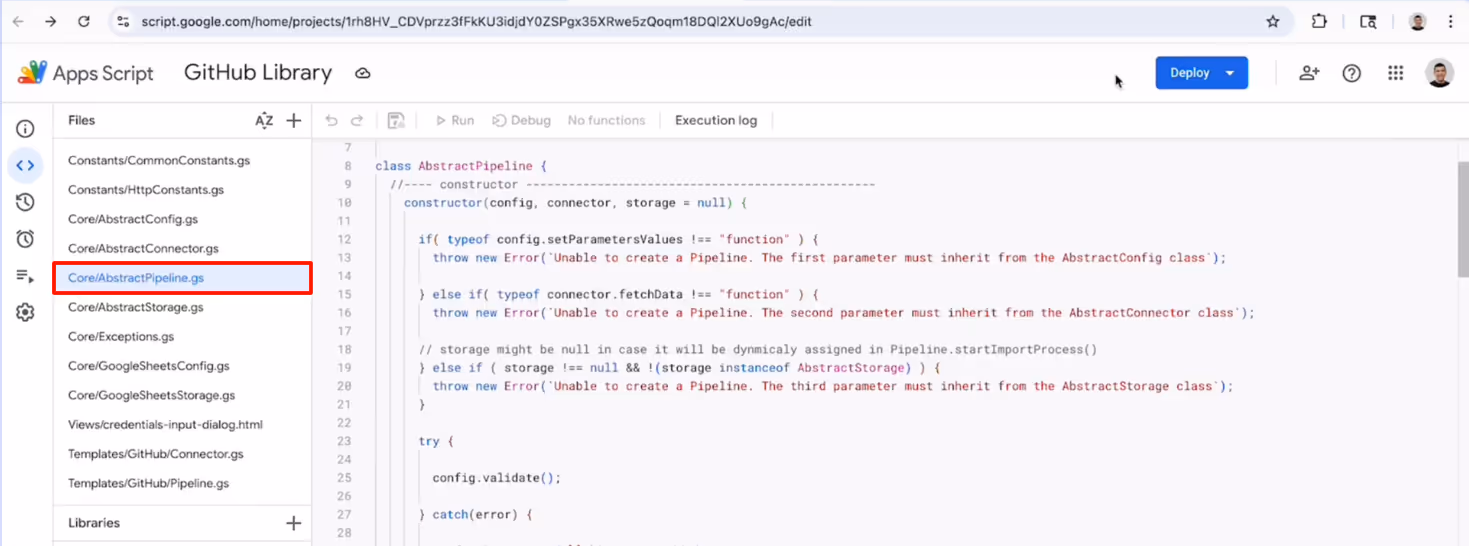
Task: Bookmark this page with the star
Action: coord(1273,21)
